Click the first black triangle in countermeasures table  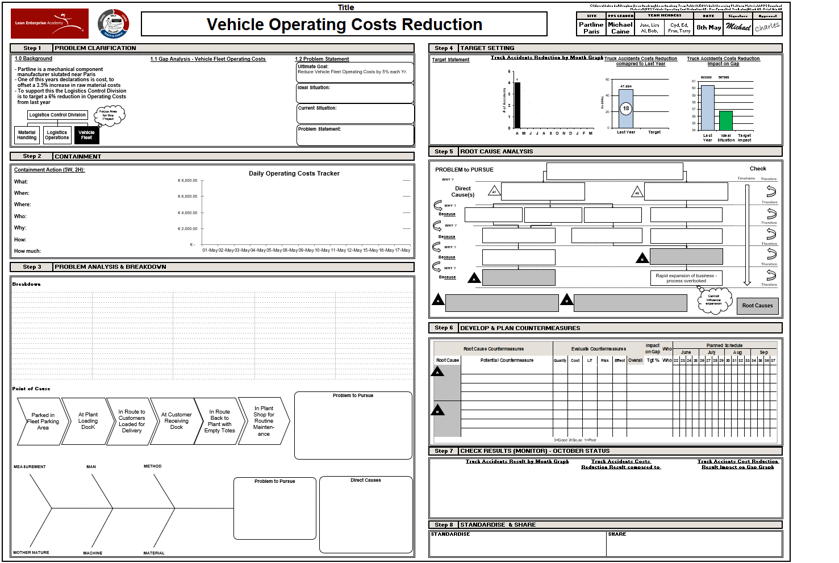pos(438,372)
